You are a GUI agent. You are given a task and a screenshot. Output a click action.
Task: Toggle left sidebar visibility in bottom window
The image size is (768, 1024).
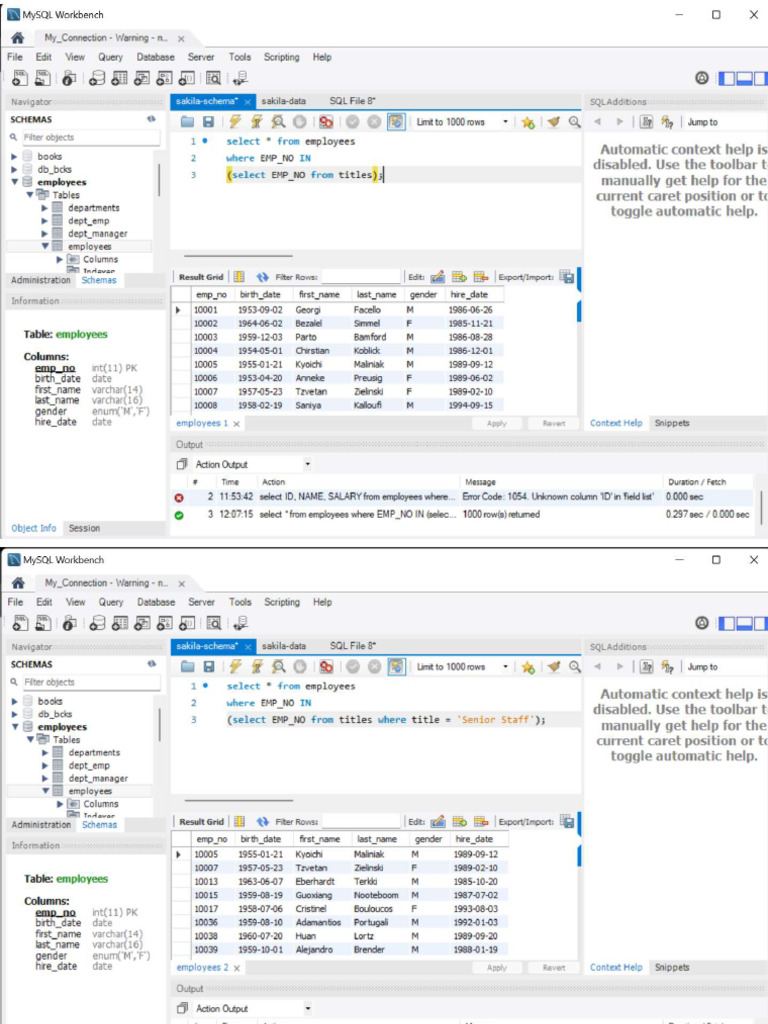[x=727, y=624]
